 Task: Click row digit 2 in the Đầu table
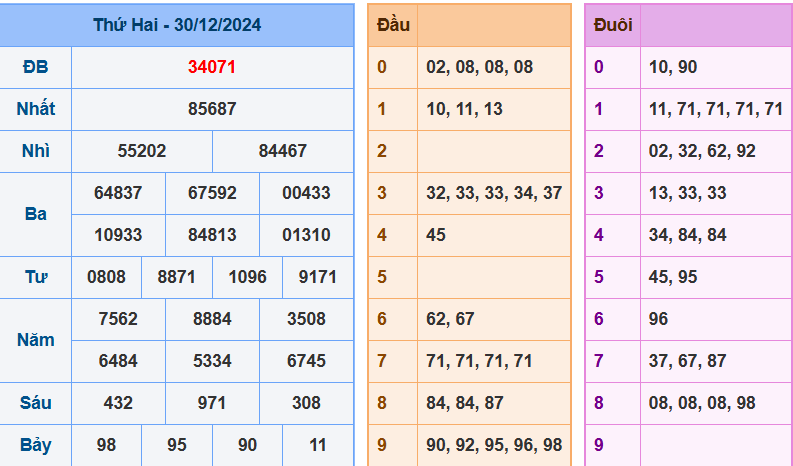tap(382, 151)
